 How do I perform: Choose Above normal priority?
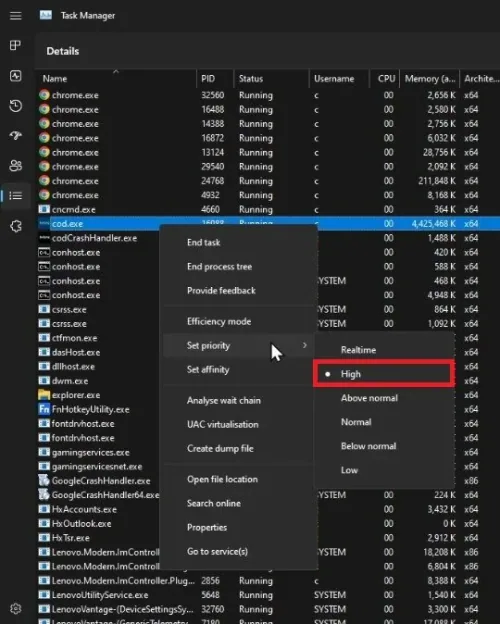click(x=384, y=398)
